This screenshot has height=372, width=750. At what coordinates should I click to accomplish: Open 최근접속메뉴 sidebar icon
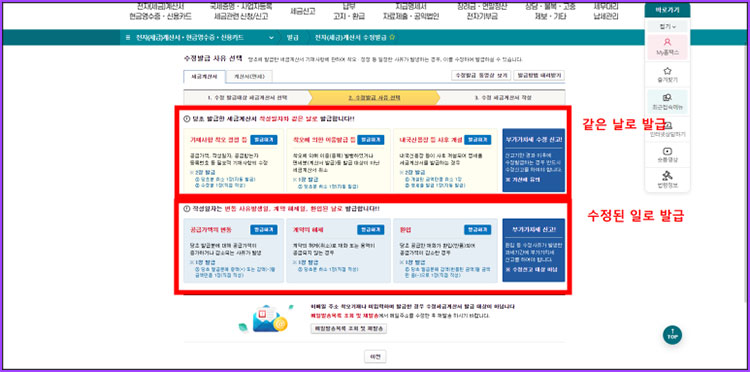coord(667,102)
